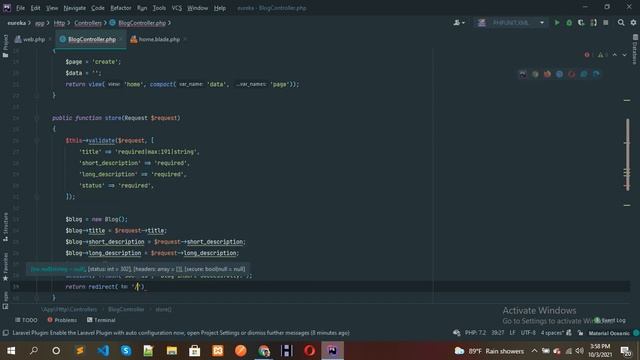Viewport: 640px width, 360px height.
Task: Run the current configuration with the green play icon
Action: point(557,23)
